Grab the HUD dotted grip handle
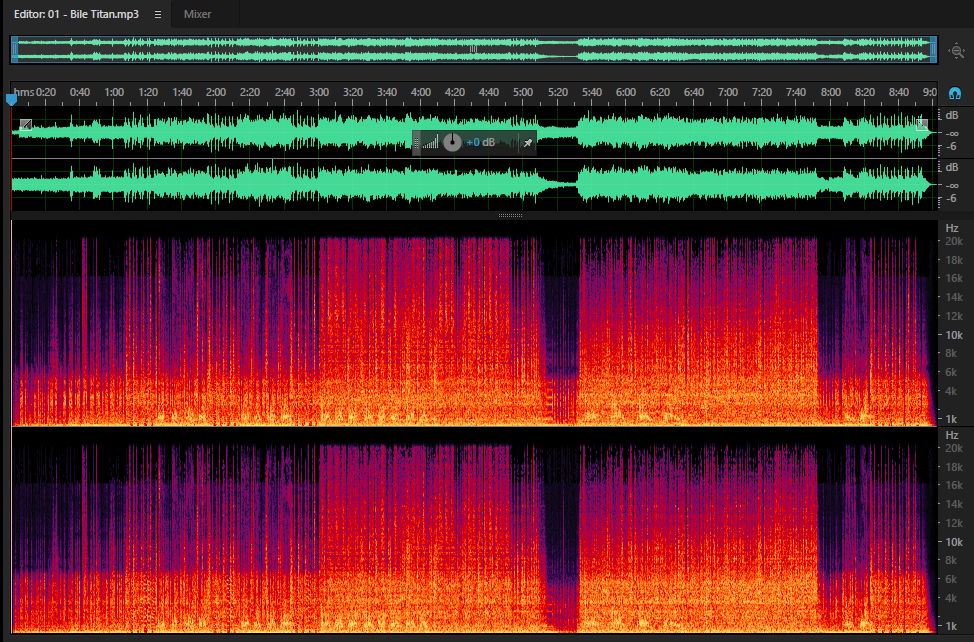The height and width of the screenshot is (642, 974). click(x=416, y=143)
